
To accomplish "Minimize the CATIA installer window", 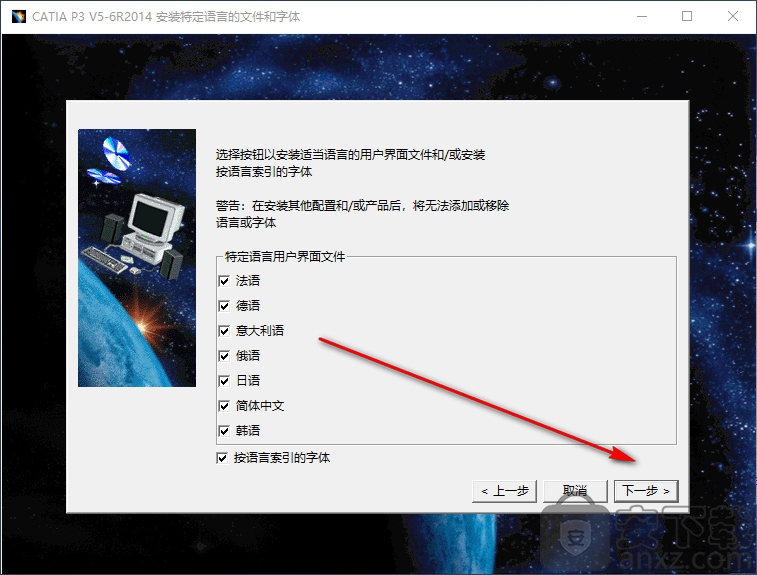I will 641,17.
